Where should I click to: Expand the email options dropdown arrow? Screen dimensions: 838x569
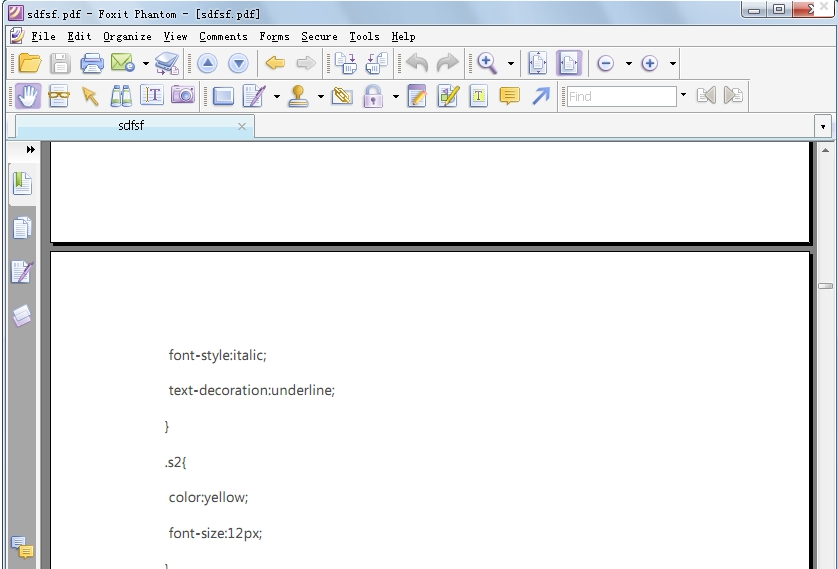pos(146,64)
